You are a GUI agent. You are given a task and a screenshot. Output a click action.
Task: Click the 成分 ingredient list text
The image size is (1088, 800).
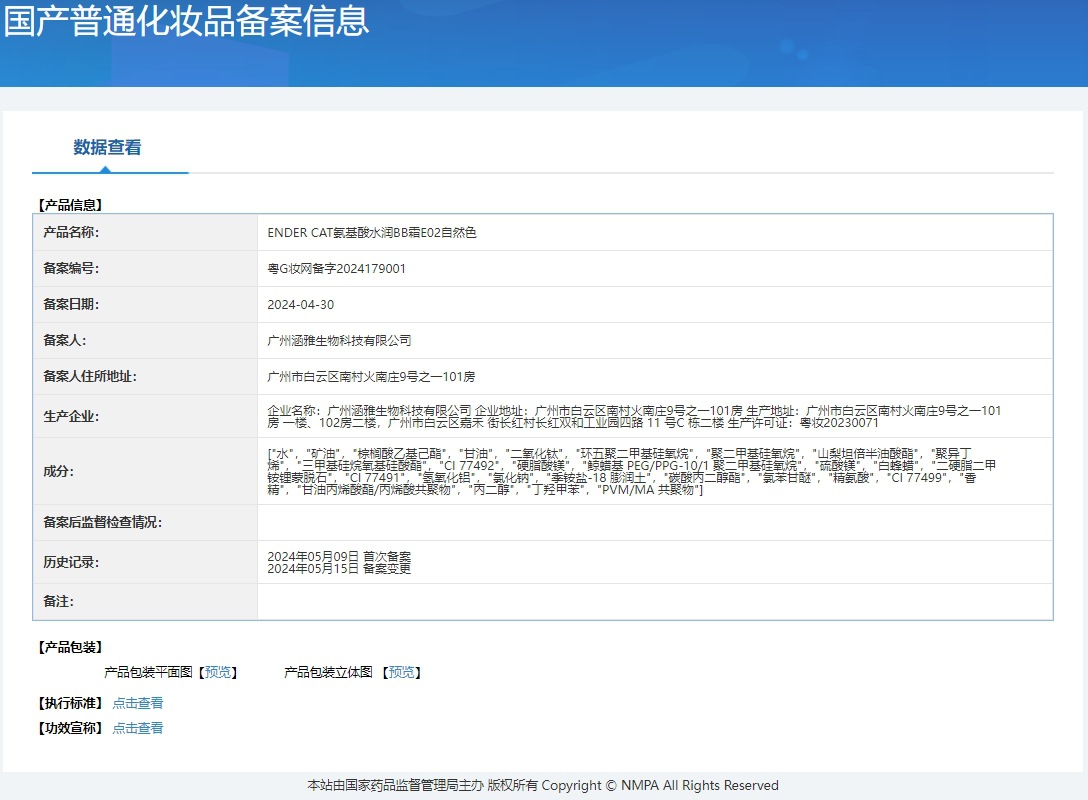(631, 471)
